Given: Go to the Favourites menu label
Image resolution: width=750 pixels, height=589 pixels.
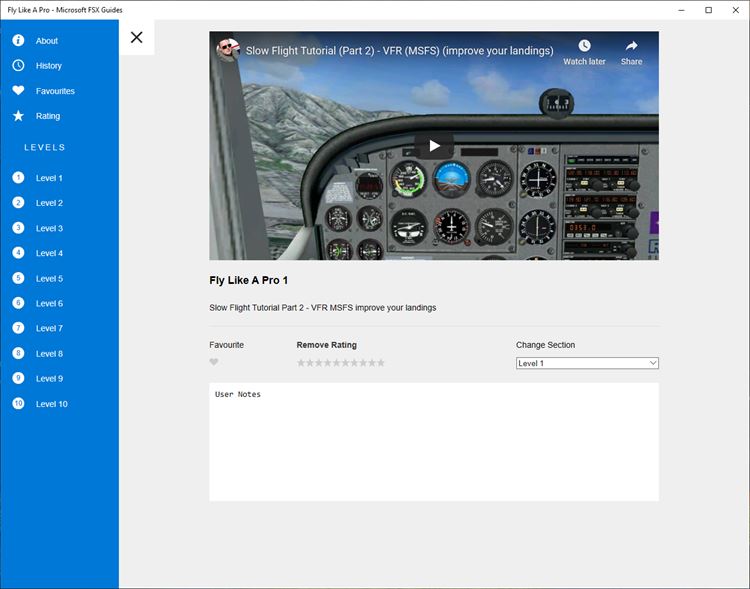Looking at the screenshot, I should click(x=55, y=91).
